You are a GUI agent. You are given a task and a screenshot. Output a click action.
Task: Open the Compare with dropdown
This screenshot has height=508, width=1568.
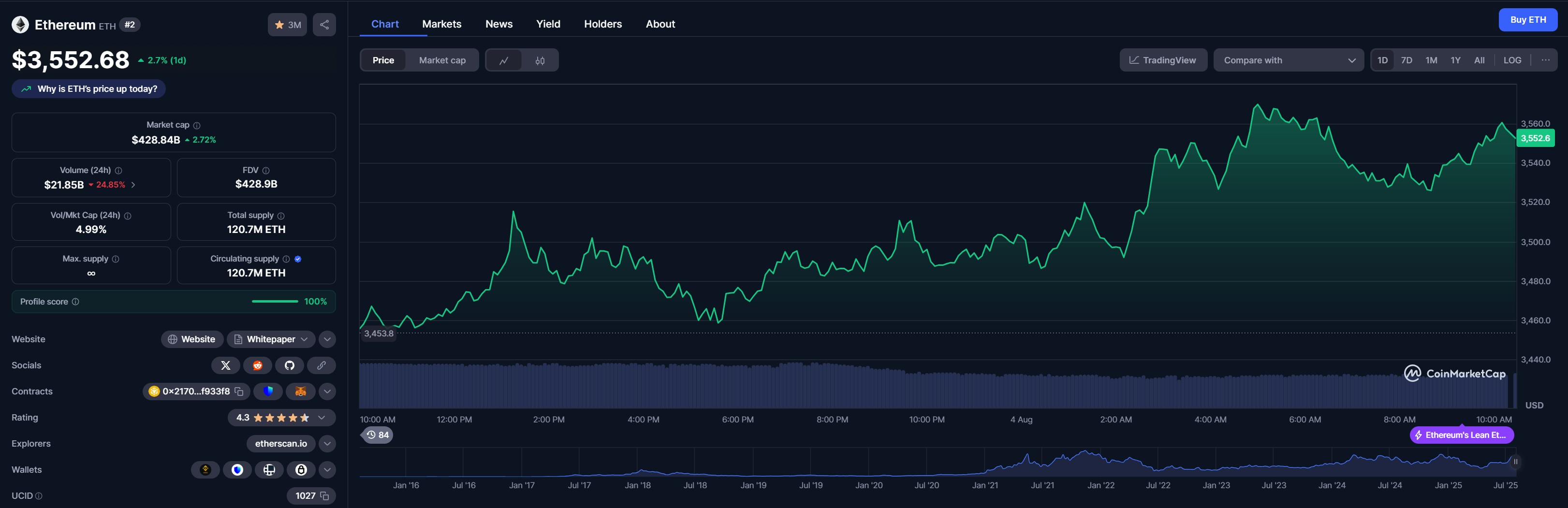point(1288,60)
